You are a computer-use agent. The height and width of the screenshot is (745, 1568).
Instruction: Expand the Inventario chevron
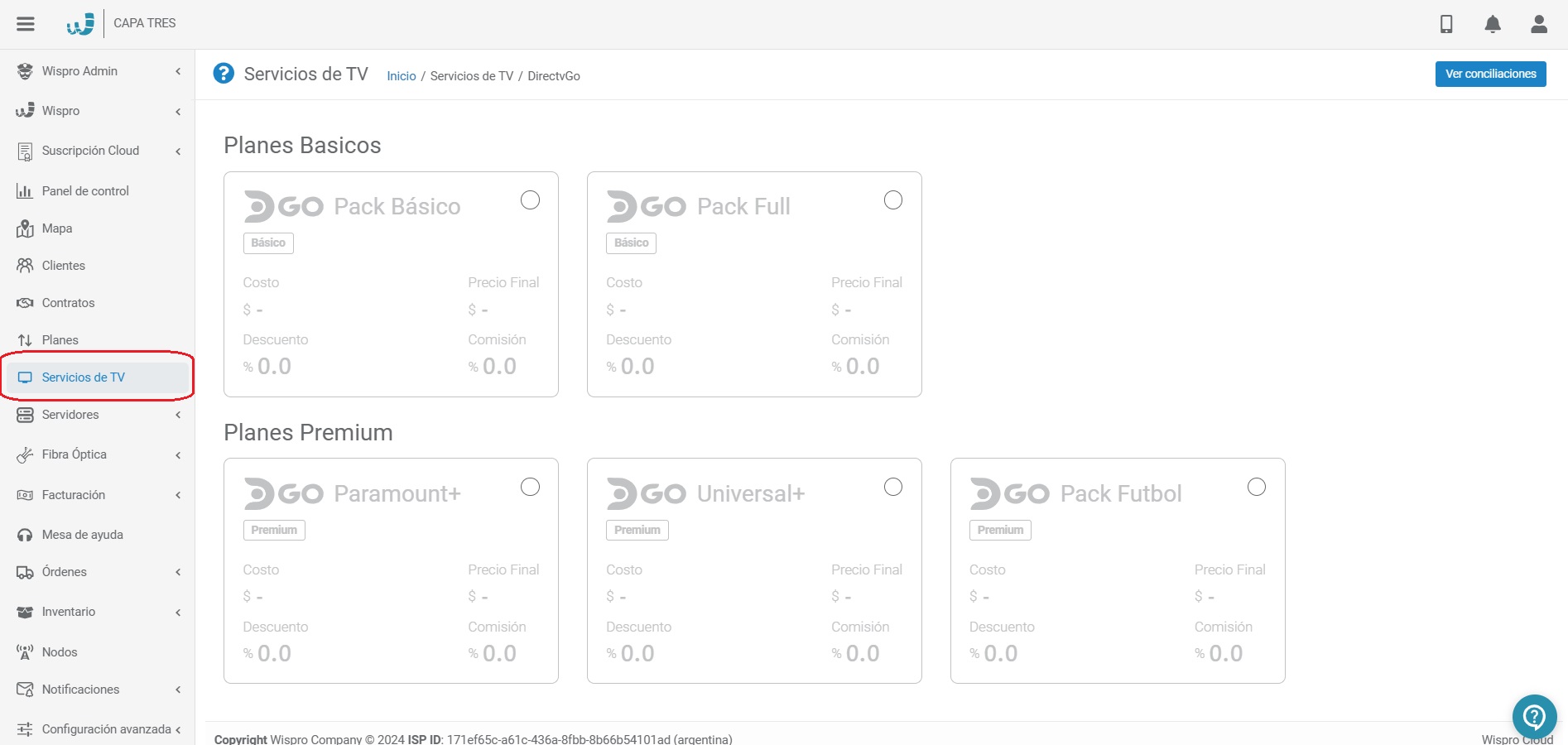click(178, 612)
